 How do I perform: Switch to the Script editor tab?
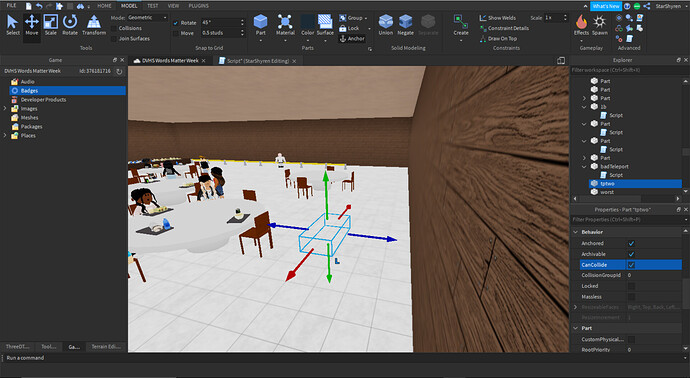[257, 61]
